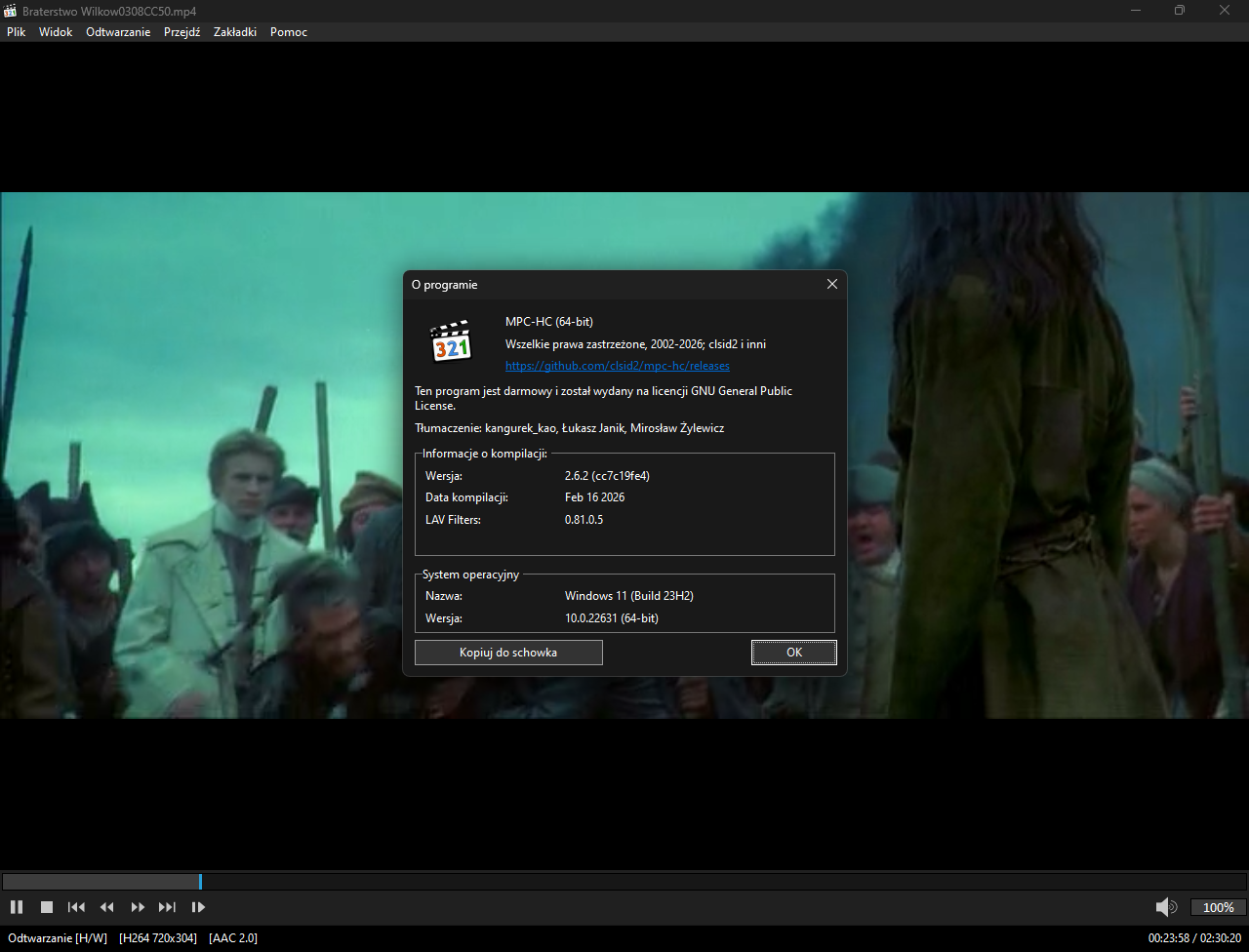Advance one frame with the step button
1249x952 pixels.
[x=198, y=907]
